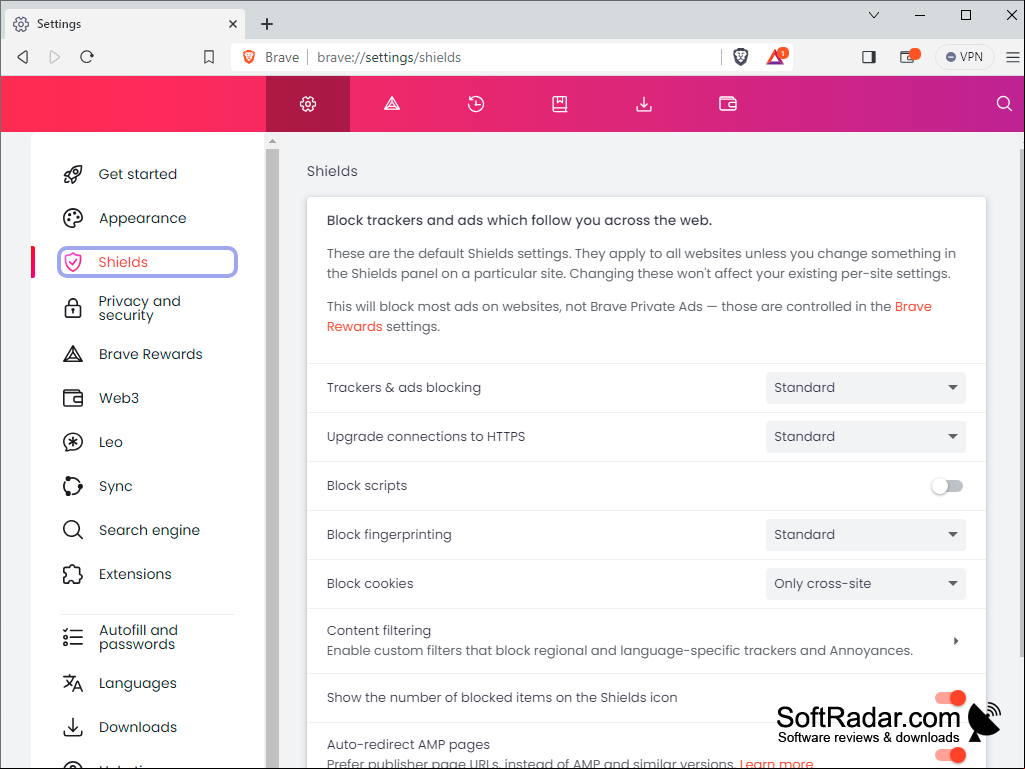
Task: Click the sidebar scroll-up arrow
Action: 273,141
